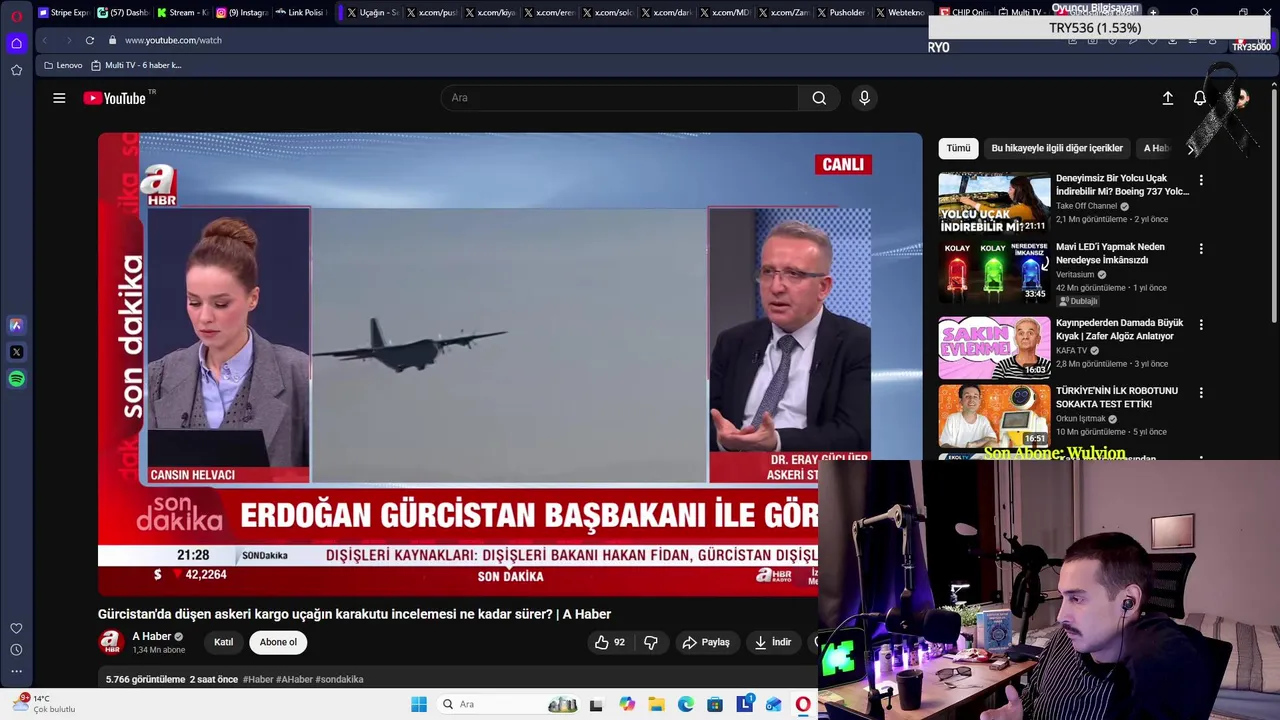This screenshot has height=720, width=1280.
Task: Open options menu for Boeing 737 video
Action: tap(1201, 180)
